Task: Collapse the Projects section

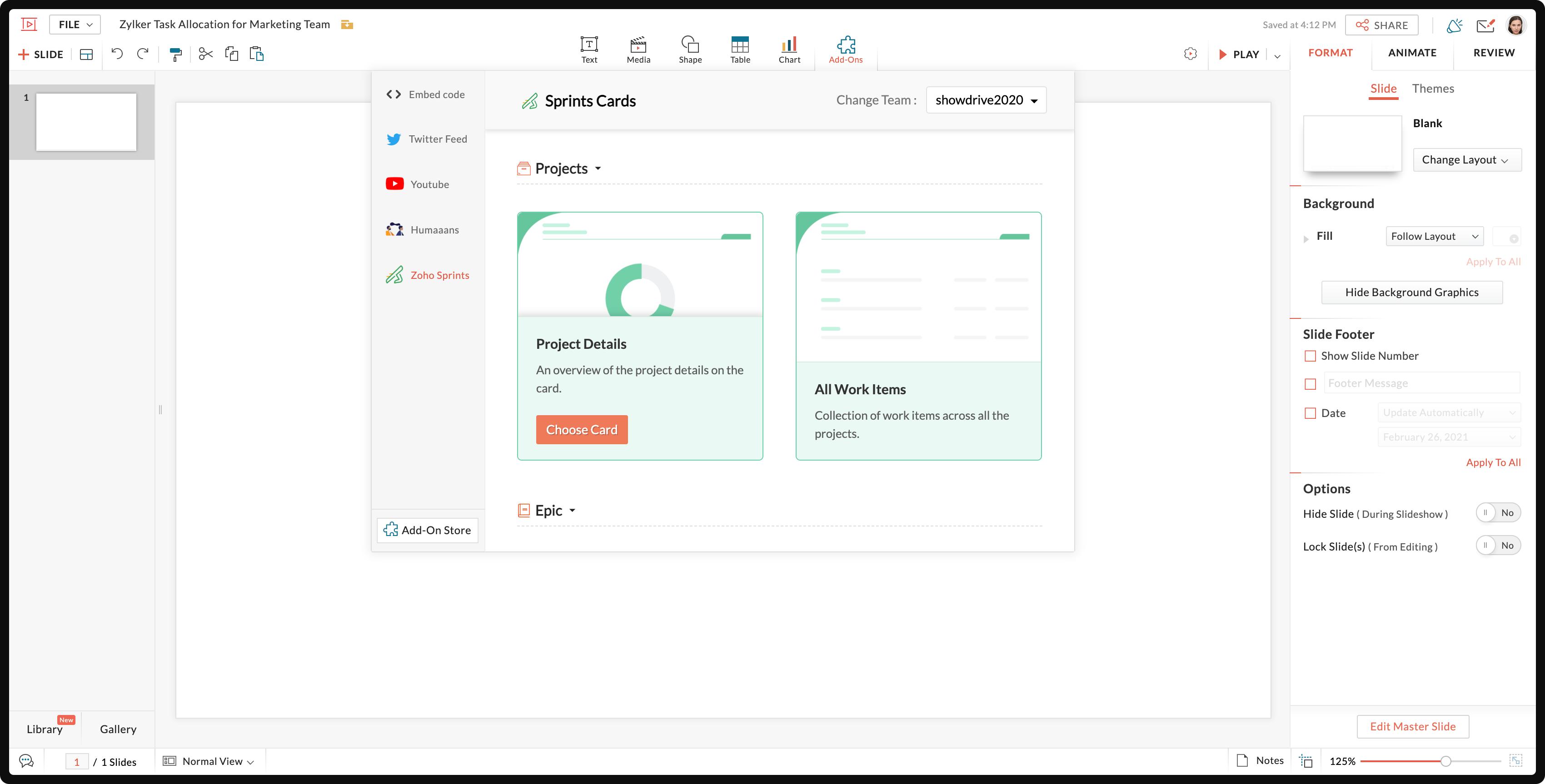Action: point(598,169)
